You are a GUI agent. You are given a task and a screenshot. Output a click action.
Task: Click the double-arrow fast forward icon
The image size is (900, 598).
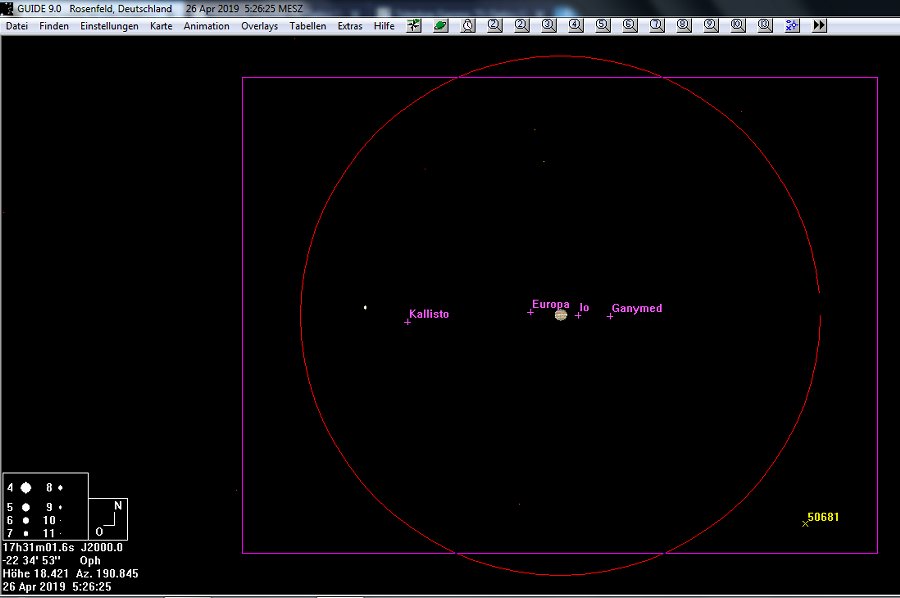tap(819, 26)
